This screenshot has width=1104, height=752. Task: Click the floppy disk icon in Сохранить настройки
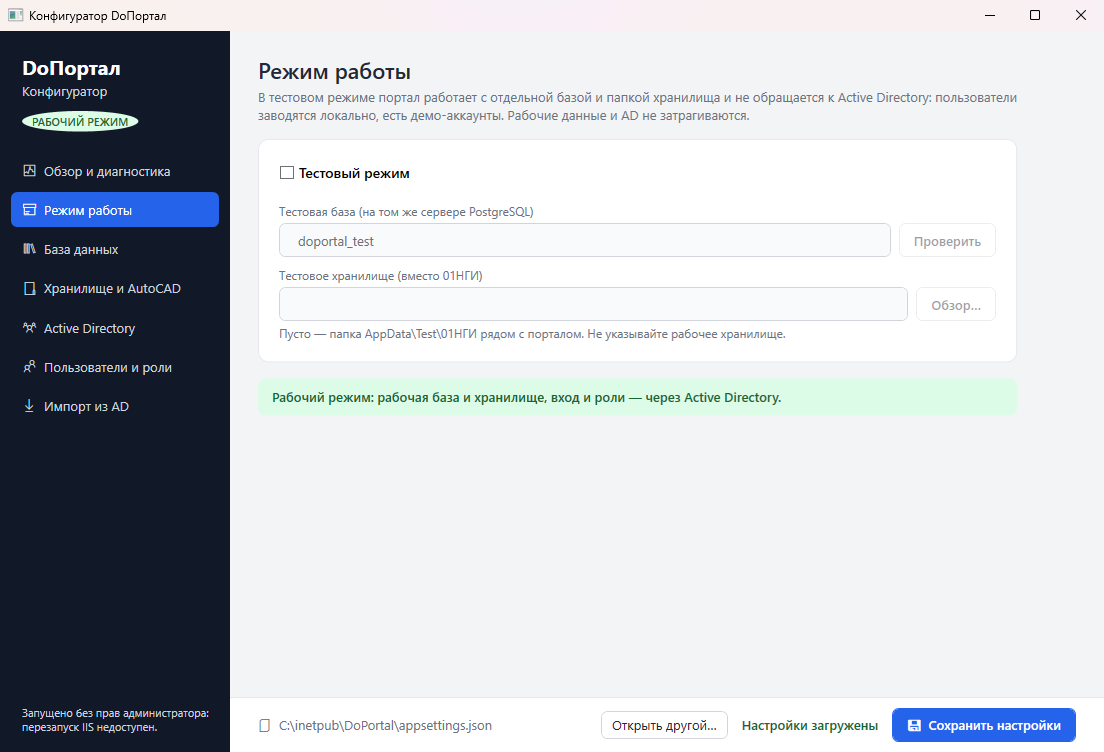[914, 726]
